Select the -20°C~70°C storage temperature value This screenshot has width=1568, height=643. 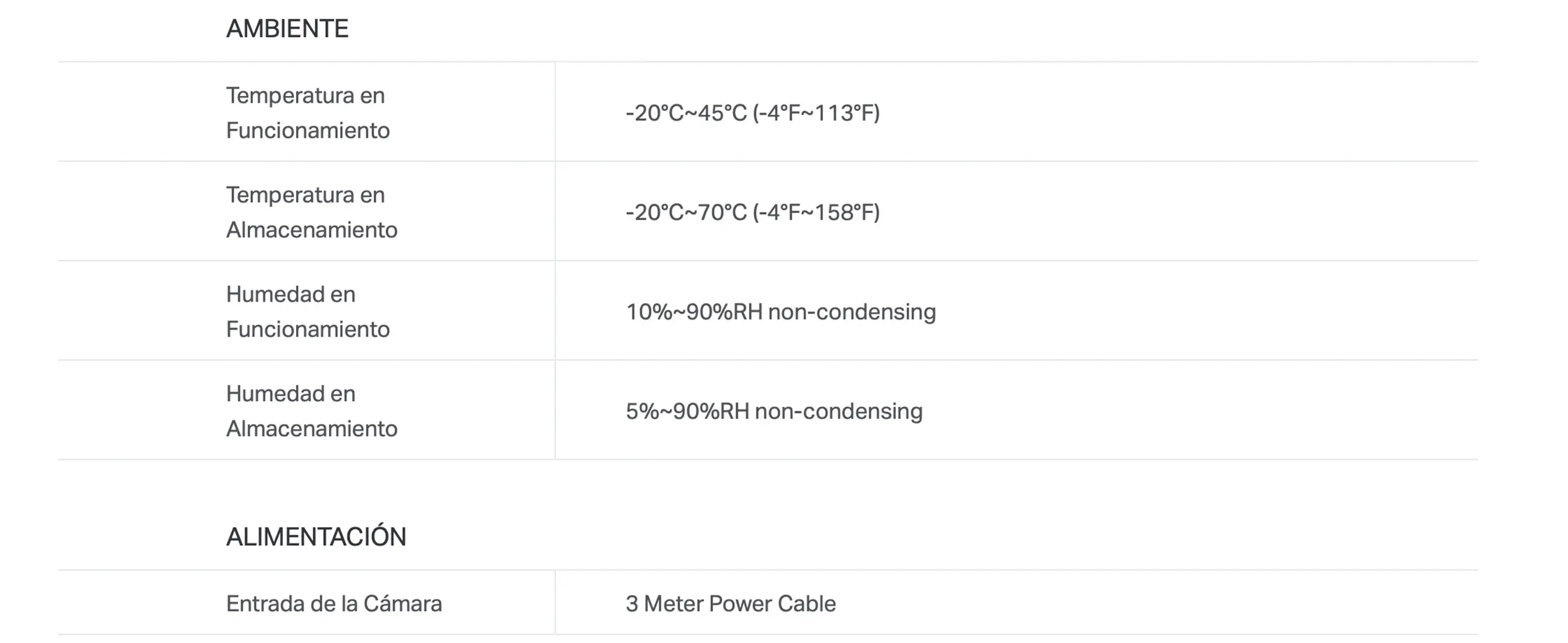click(x=686, y=212)
